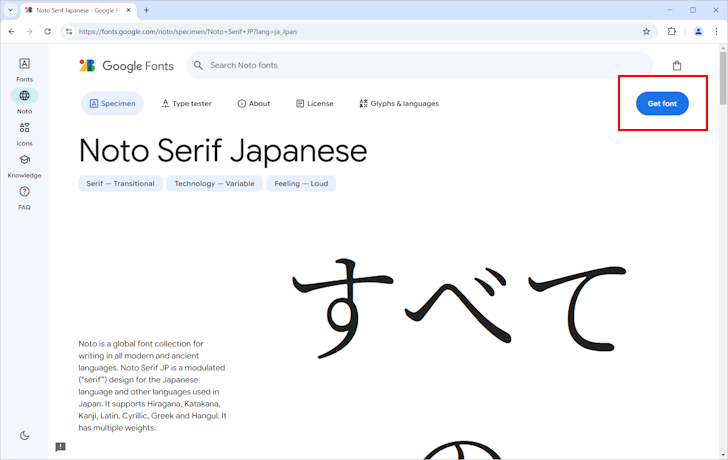Screen dimensions: 728x460
Task: Click the feedback icon at bottom left
Action: click(x=60, y=447)
